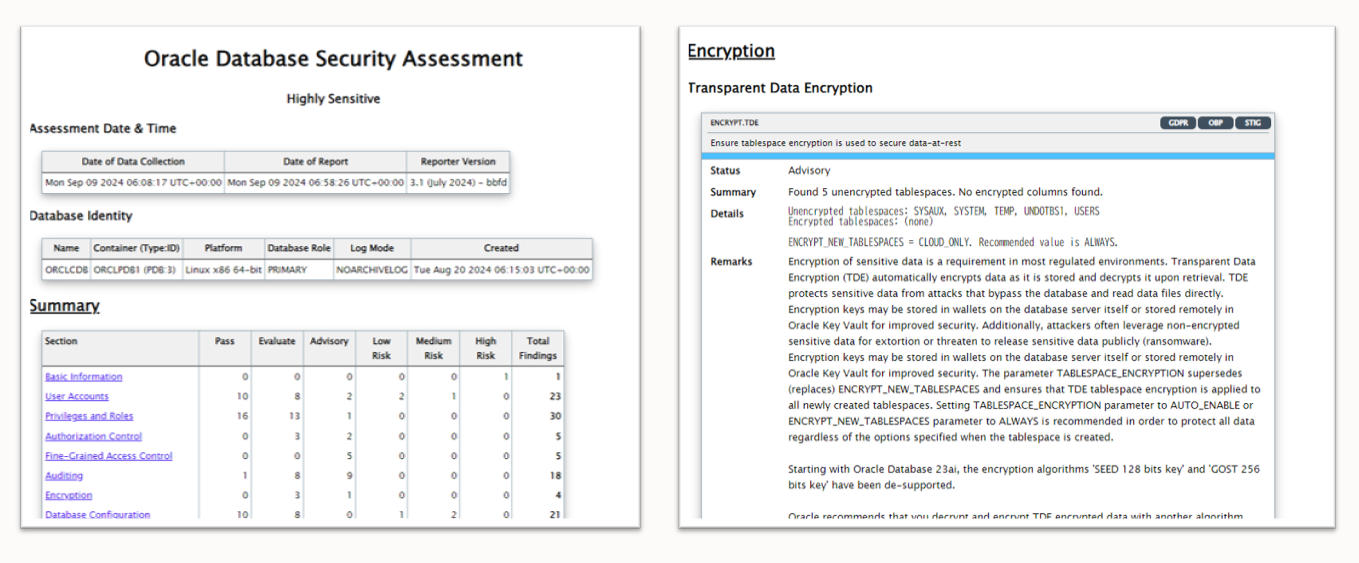Click the Found 5 unencrypted tablespaces summary text

click(x=945, y=192)
